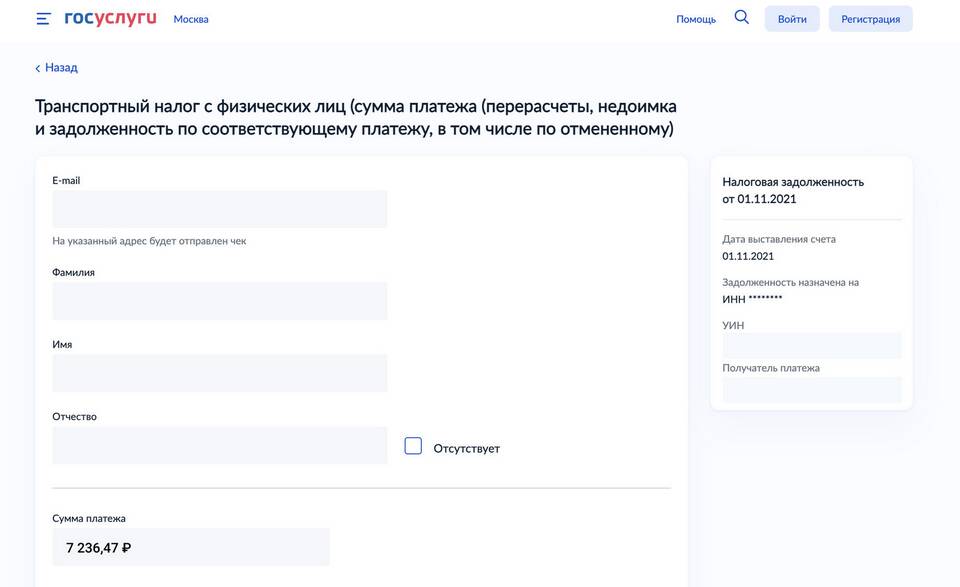
Task: Open the hamburger menu icon
Action: click(43, 19)
